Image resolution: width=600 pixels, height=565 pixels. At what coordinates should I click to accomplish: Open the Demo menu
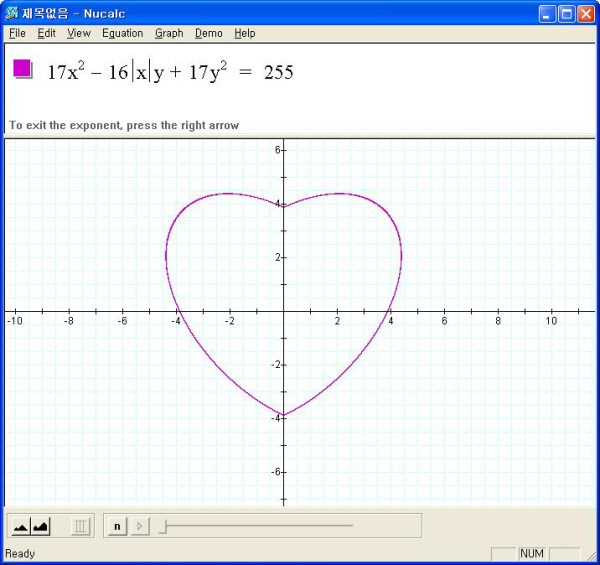coord(209,33)
